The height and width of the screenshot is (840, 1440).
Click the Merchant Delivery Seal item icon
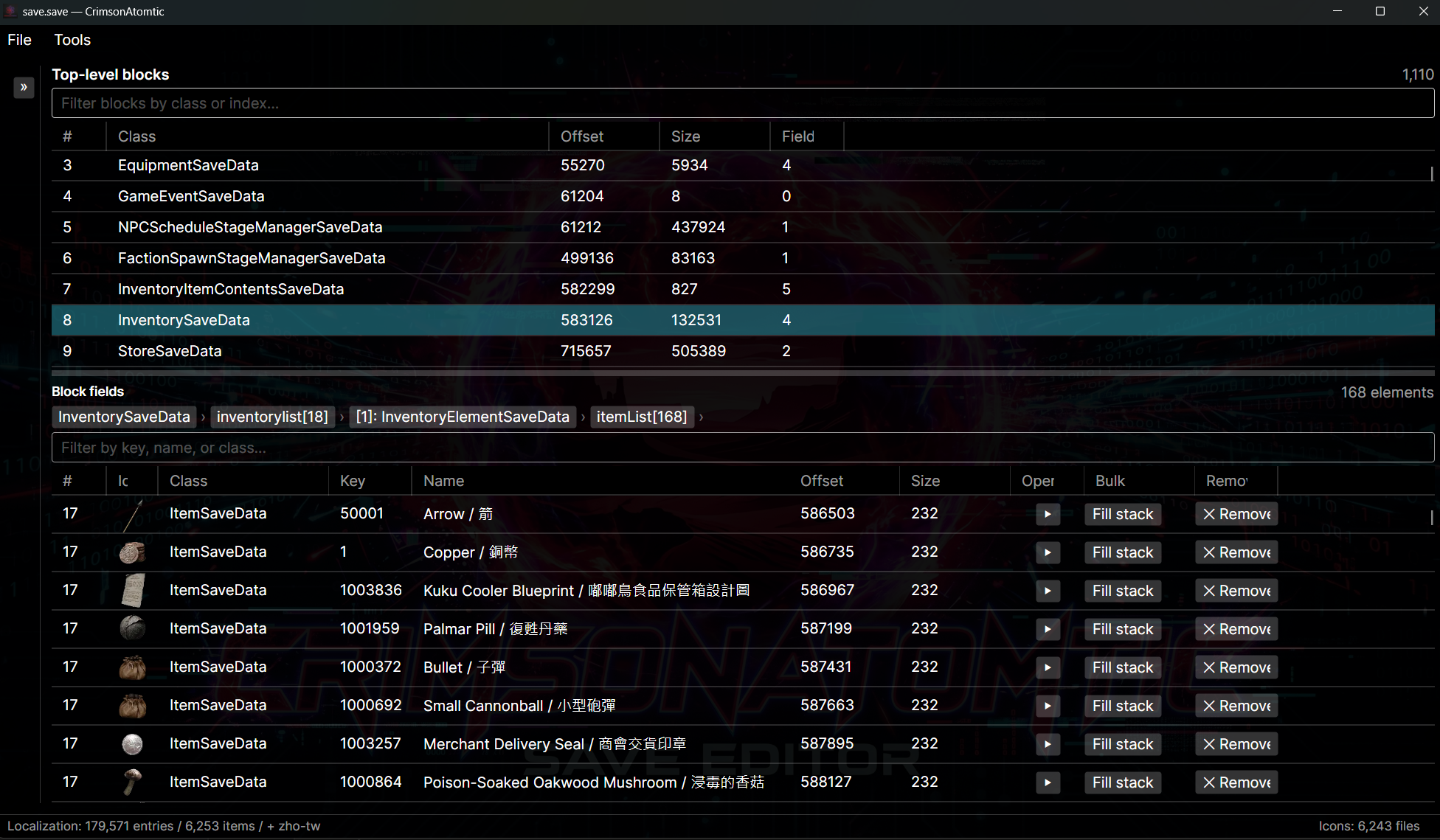coord(133,744)
